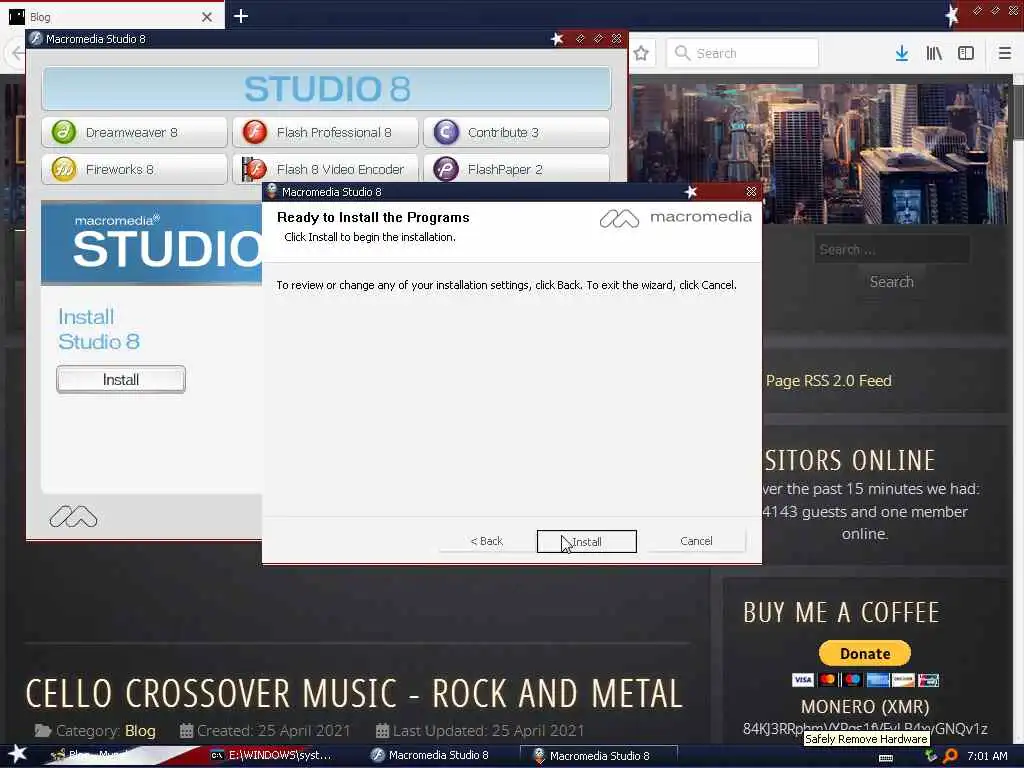Click the website search input field
The height and width of the screenshot is (768, 1024).
click(x=891, y=249)
